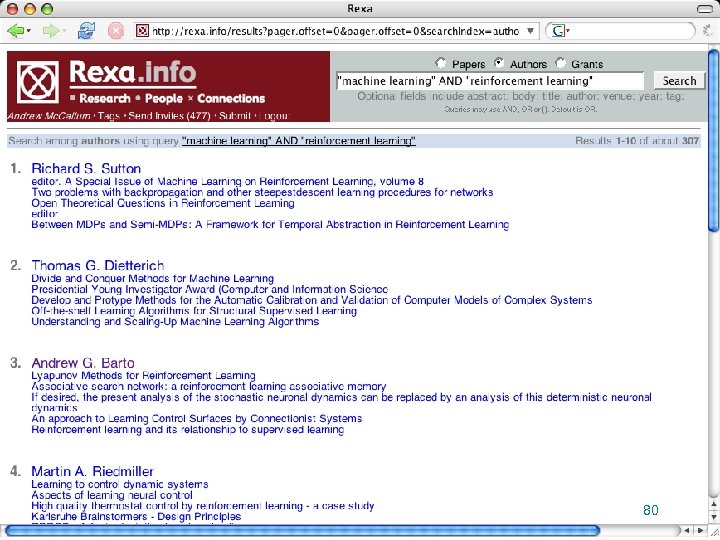Click the Rexa favicon in the address bar
This screenshot has width=720, height=540.
pos(142,31)
